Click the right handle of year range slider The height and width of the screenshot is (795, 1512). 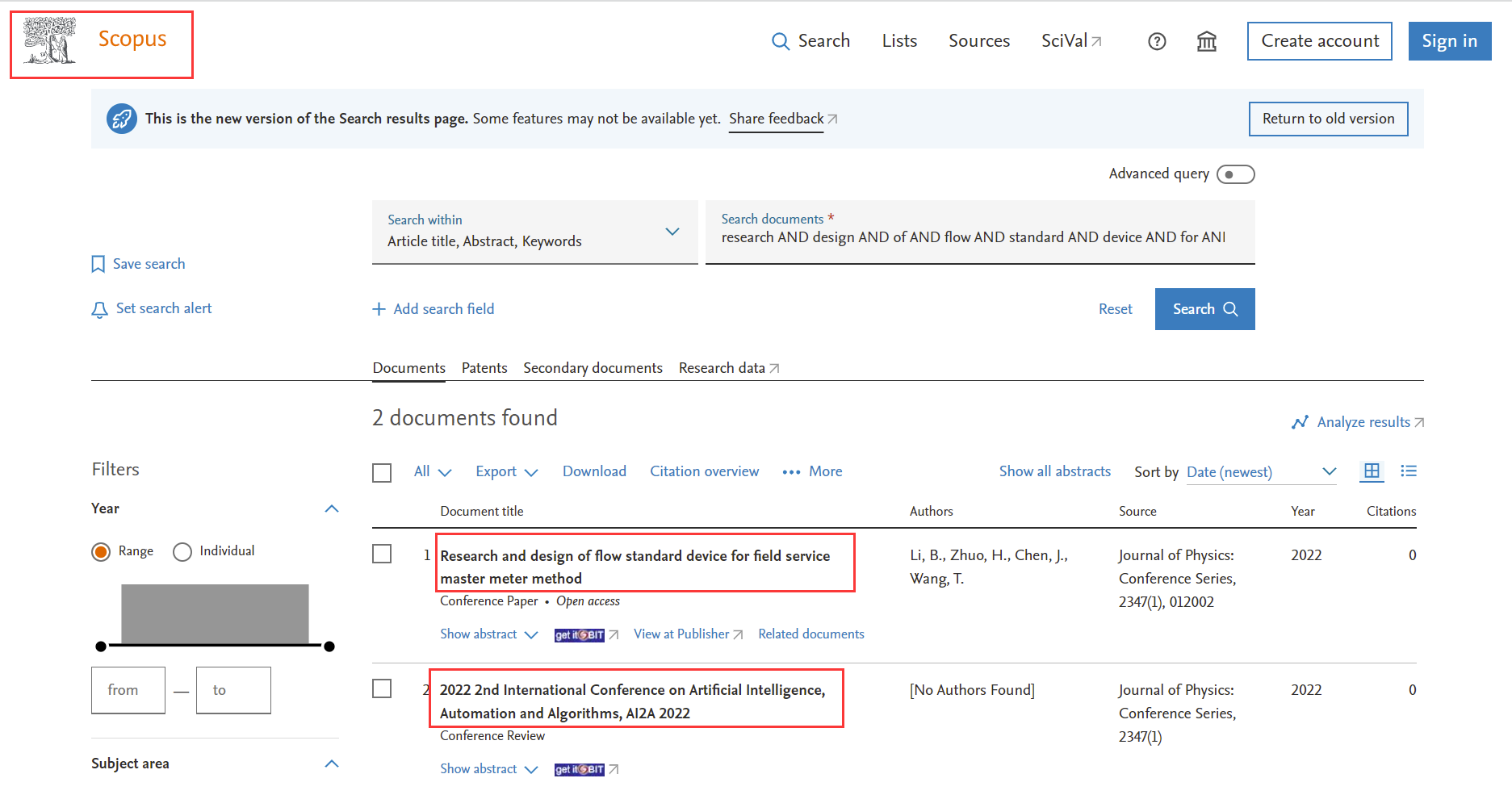[329, 646]
